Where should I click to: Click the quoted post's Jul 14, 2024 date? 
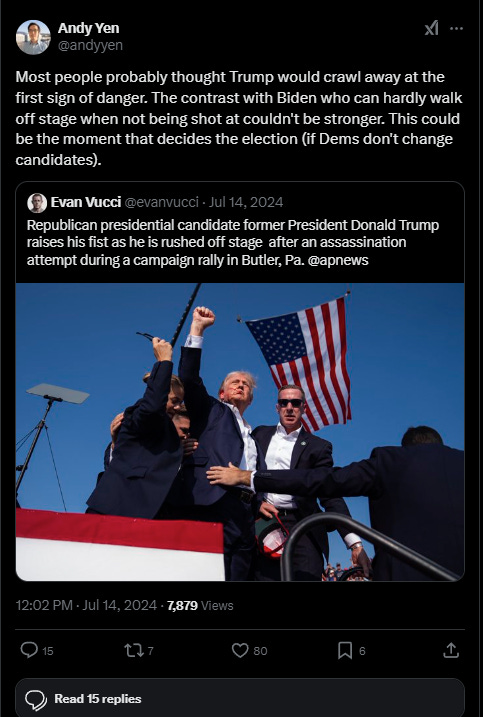coord(246,202)
